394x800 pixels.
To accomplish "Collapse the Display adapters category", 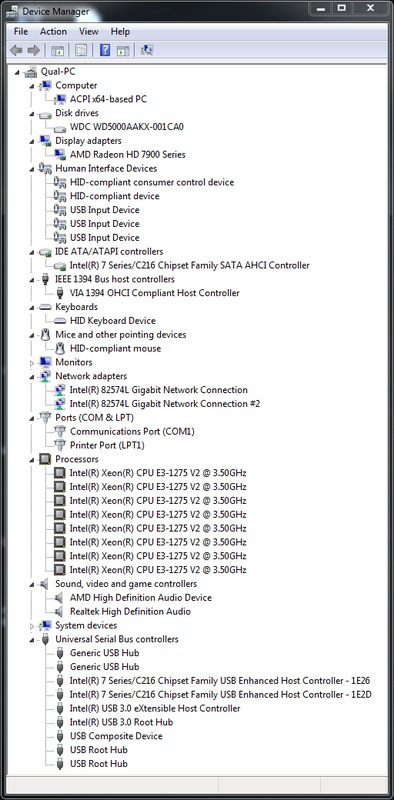I will [32, 141].
